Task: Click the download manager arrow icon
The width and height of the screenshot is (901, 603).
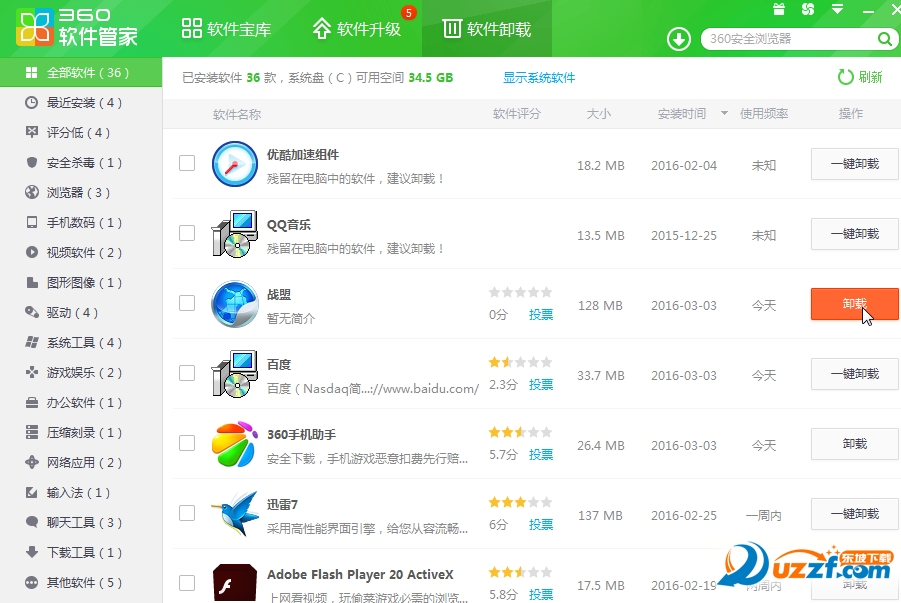Action: [679, 39]
